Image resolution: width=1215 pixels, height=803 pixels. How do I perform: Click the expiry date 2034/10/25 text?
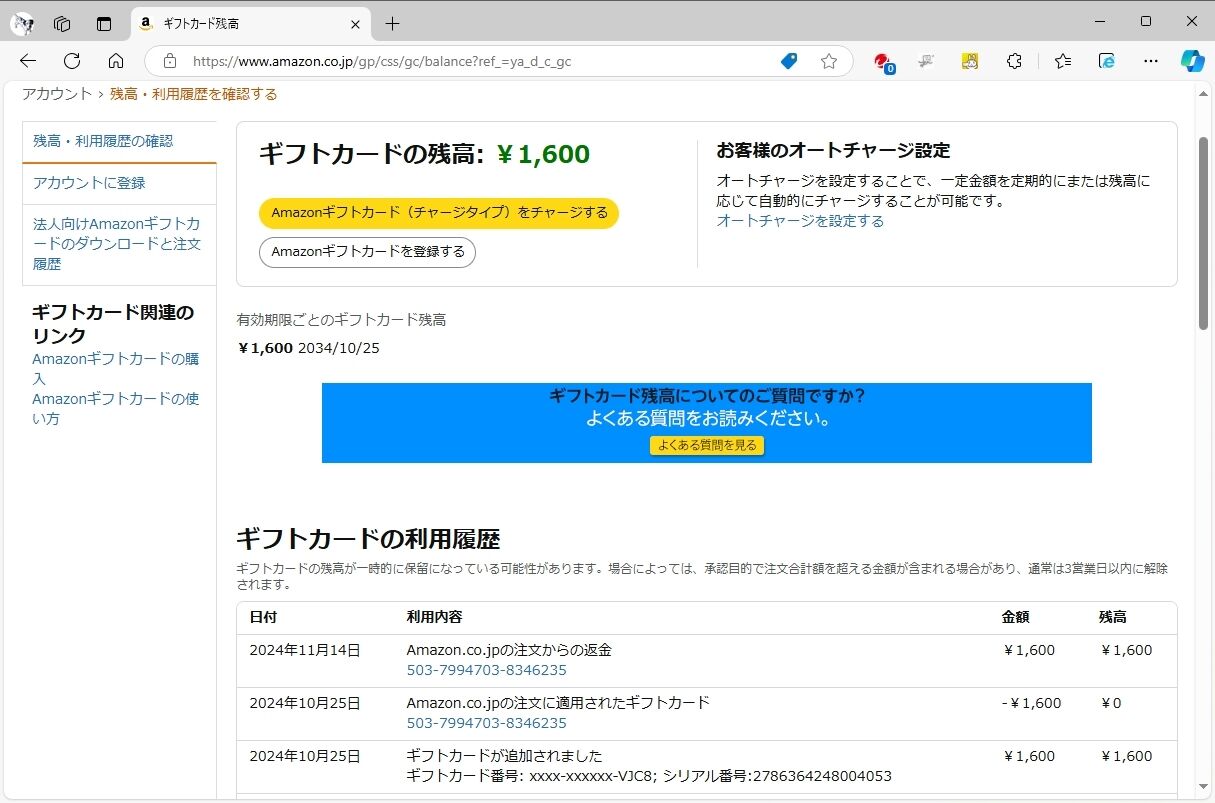(338, 348)
